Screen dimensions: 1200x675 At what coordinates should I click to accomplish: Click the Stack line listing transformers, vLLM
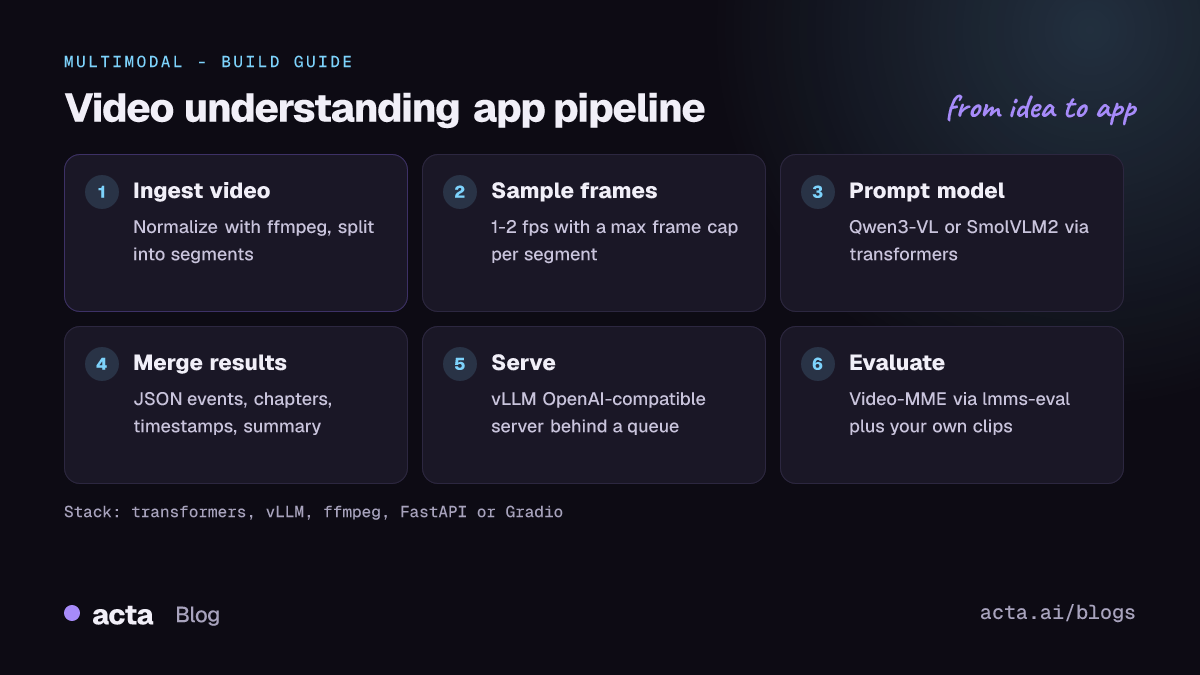(x=313, y=512)
